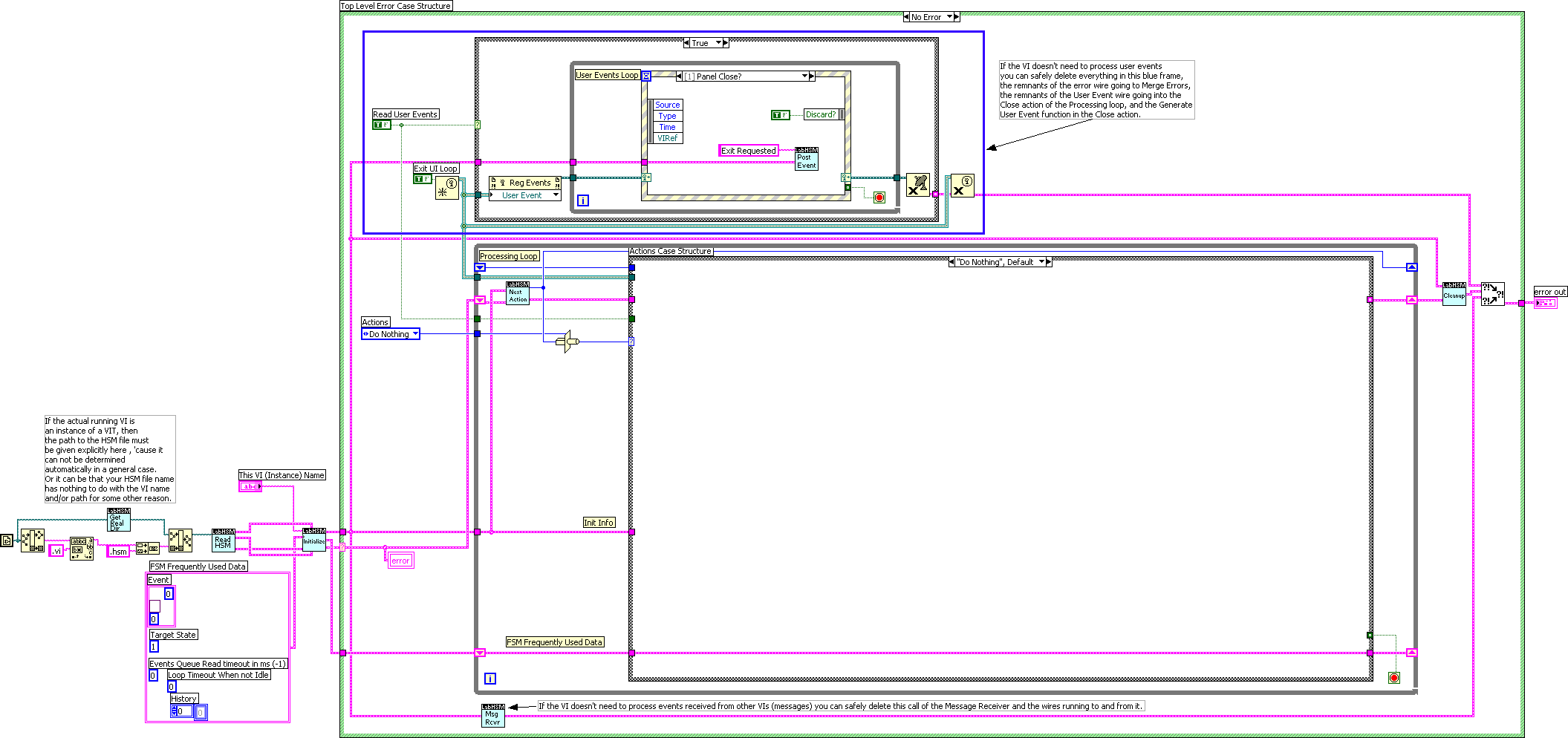Image resolution: width=1568 pixels, height=738 pixels.
Task: Toggle the boolean wired to Discard?
Action: (780, 115)
